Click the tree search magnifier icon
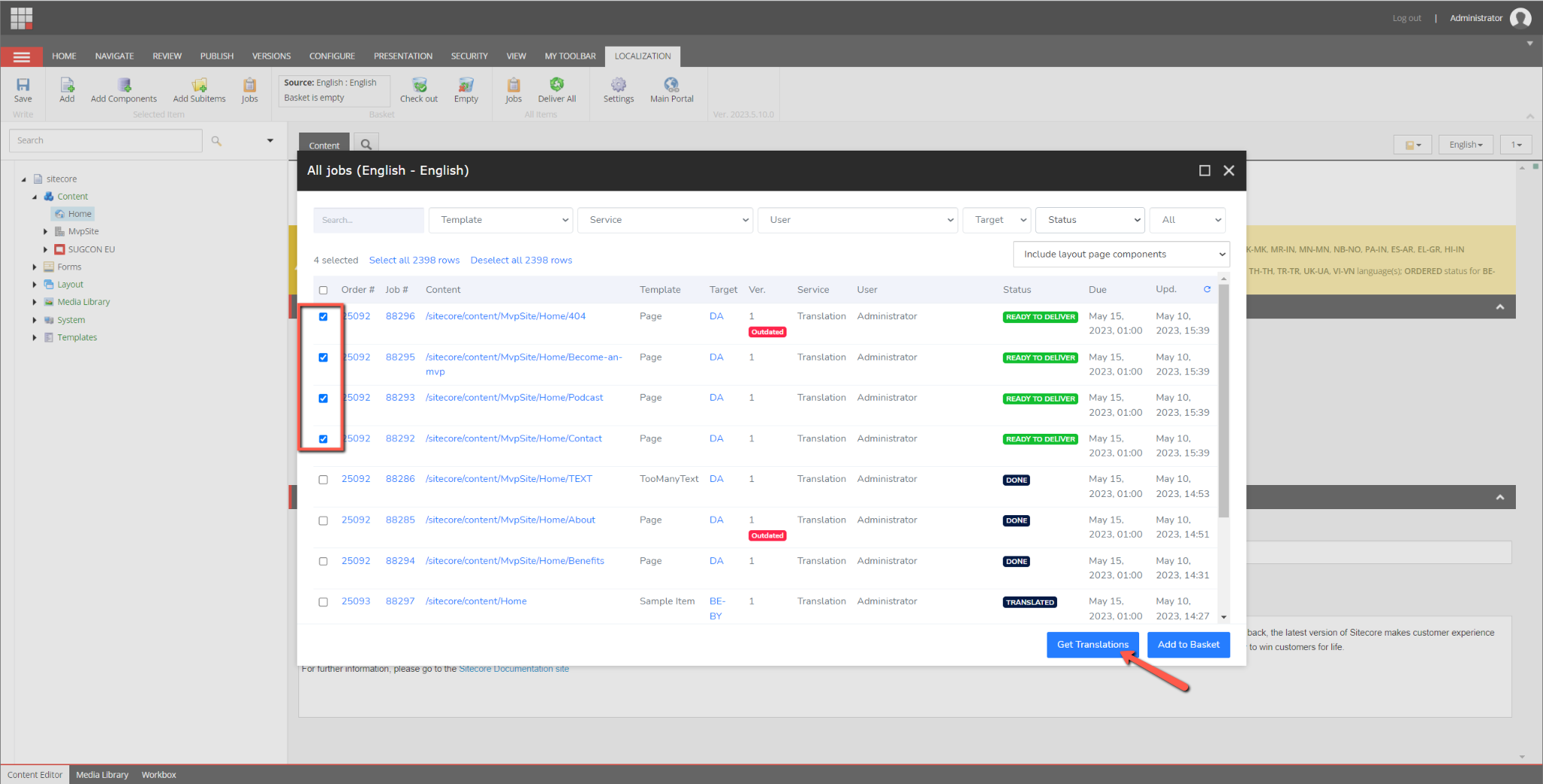Viewport: 1543px width, 784px height. [216, 141]
